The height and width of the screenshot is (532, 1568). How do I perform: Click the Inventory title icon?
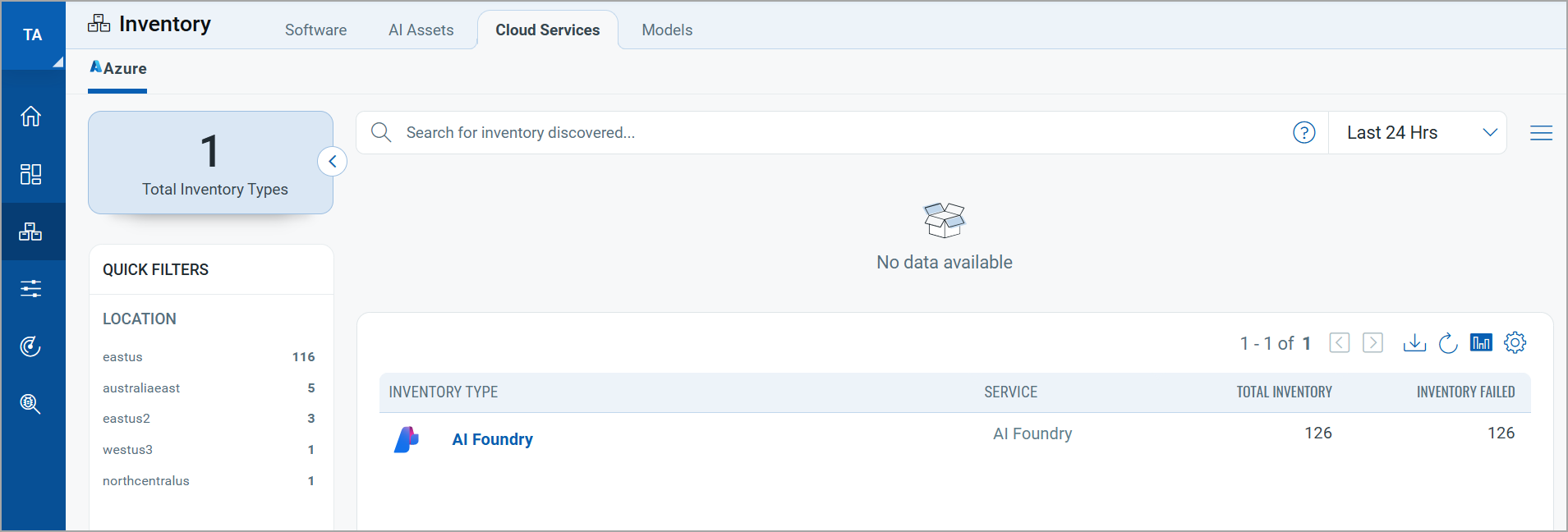99,24
